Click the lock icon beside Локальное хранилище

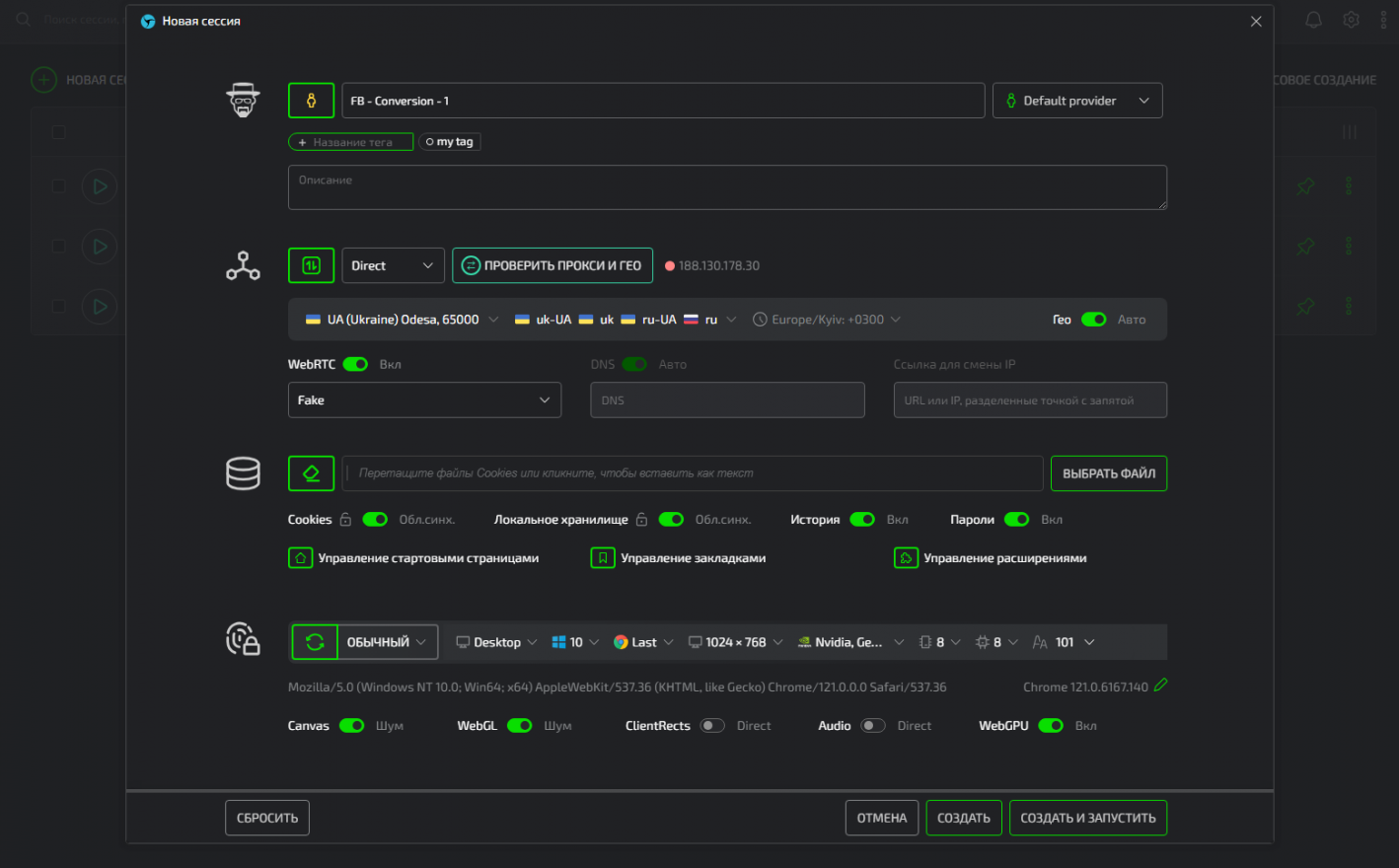pyautogui.click(x=641, y=520)
